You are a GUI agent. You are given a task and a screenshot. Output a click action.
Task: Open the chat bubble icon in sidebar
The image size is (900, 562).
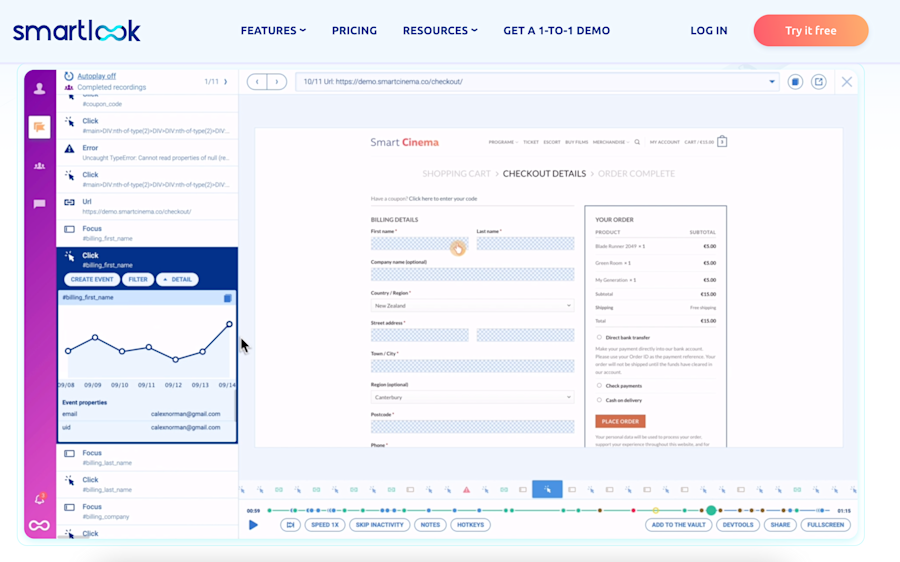[39, 204]
